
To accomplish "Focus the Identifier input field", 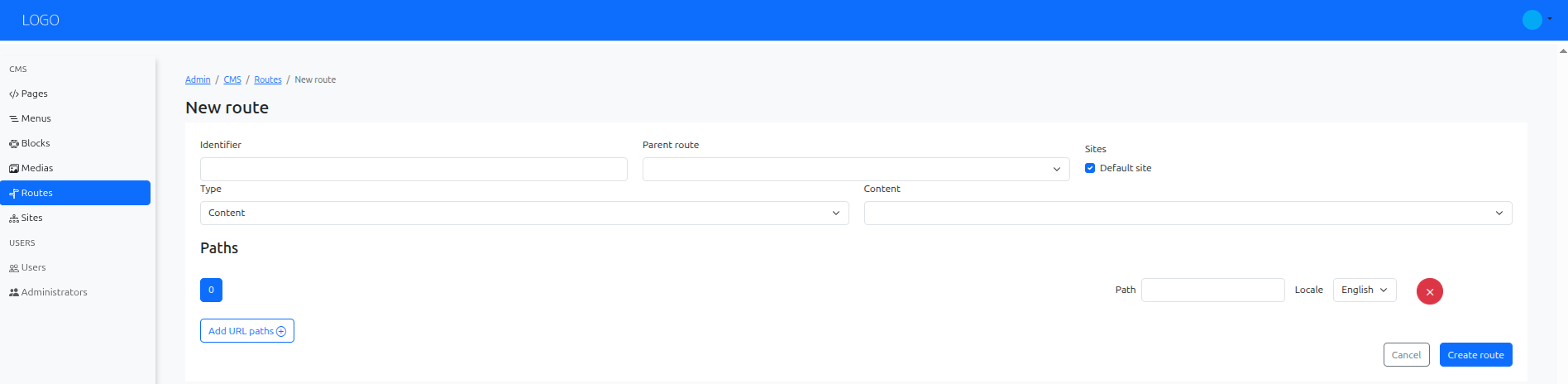I will click(x=414, y=169).
